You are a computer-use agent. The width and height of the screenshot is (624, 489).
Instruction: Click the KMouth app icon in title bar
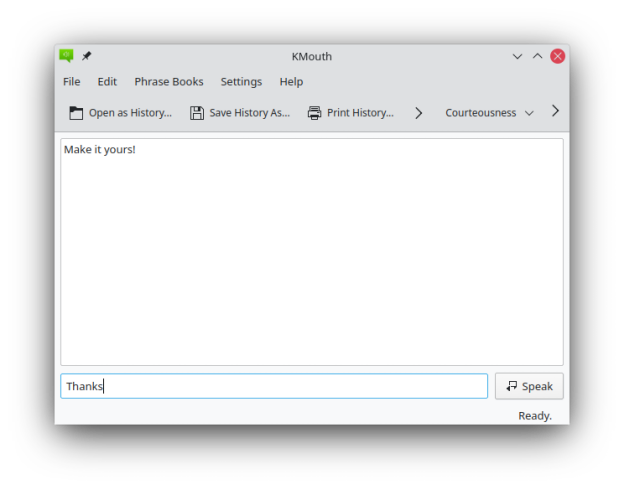66,56
